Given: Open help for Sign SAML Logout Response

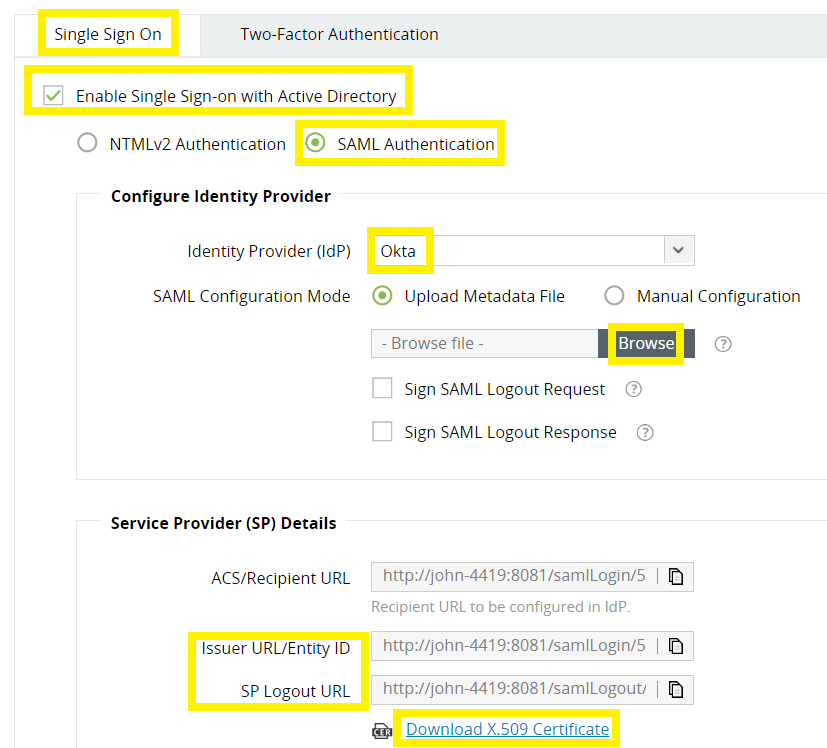Looking at the screenshot, I should (644, 432).
